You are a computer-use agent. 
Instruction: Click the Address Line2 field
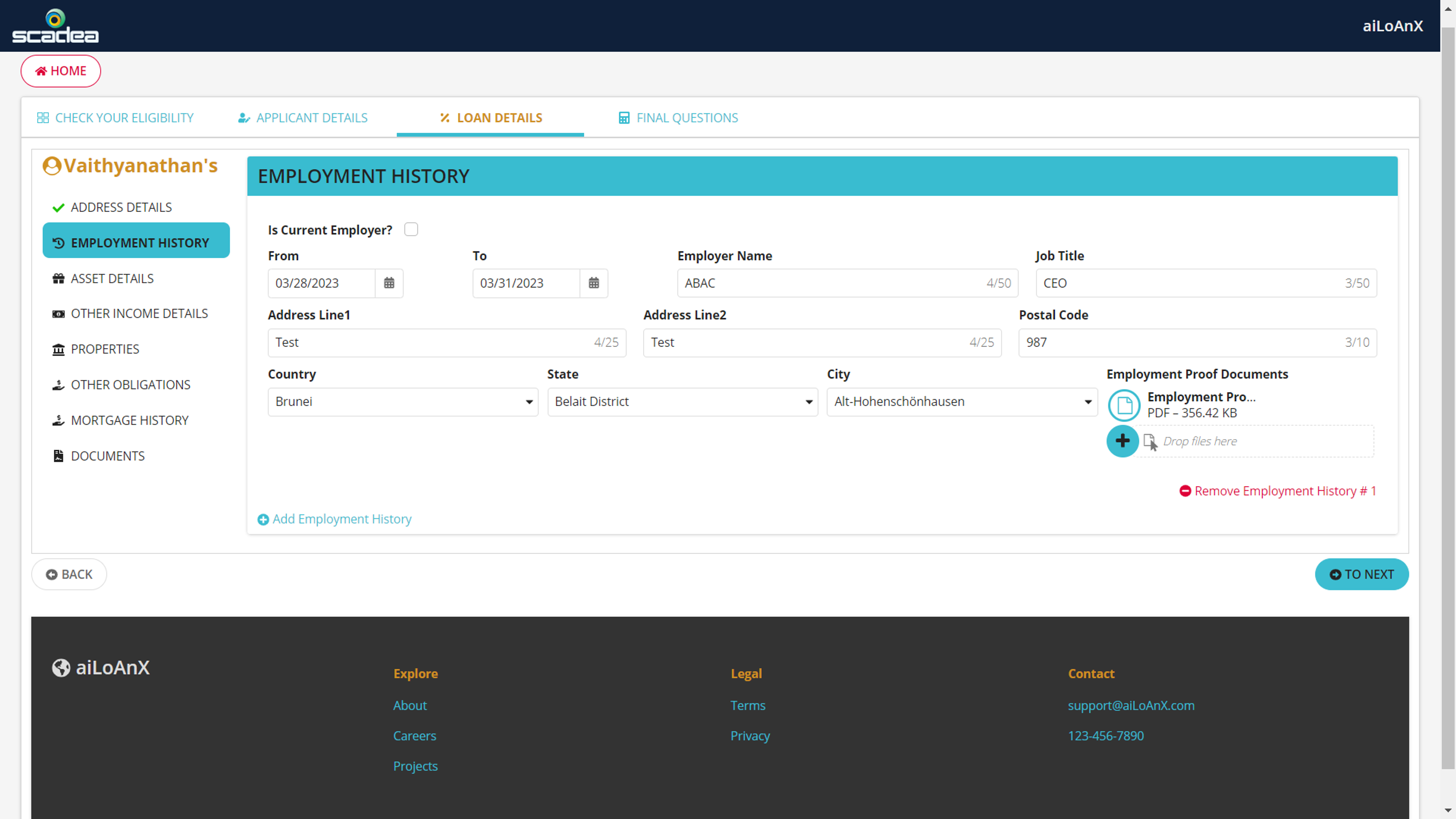point(822,342)
